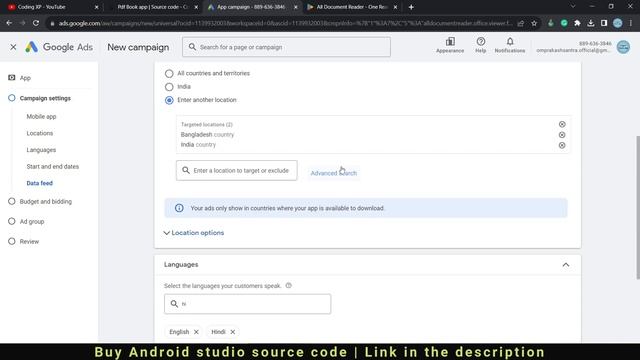The width and height of the screenshot is (640, 360).
Task: Open Chrome three-dot menu
Action: (631, 23)
